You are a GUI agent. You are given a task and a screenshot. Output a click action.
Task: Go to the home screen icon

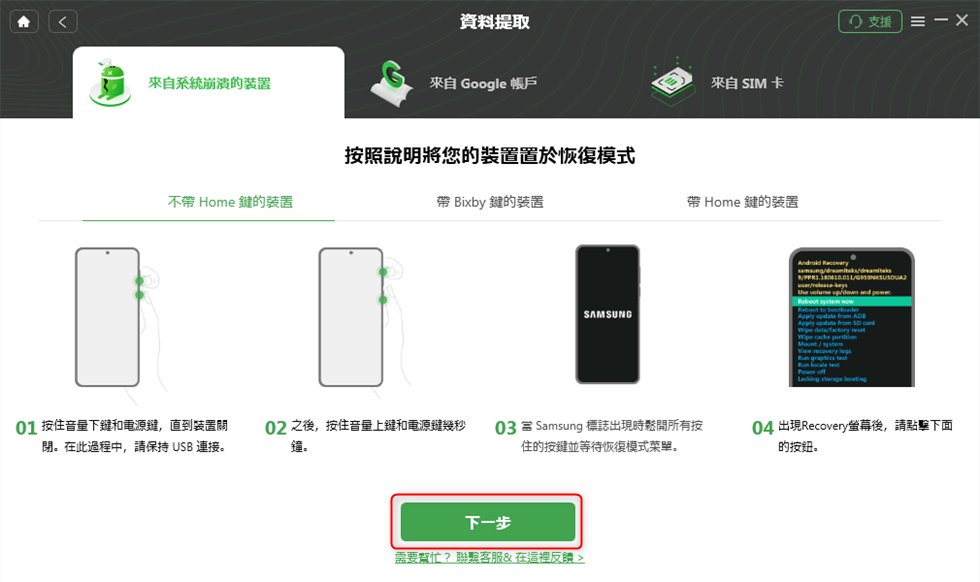point(24,22)
